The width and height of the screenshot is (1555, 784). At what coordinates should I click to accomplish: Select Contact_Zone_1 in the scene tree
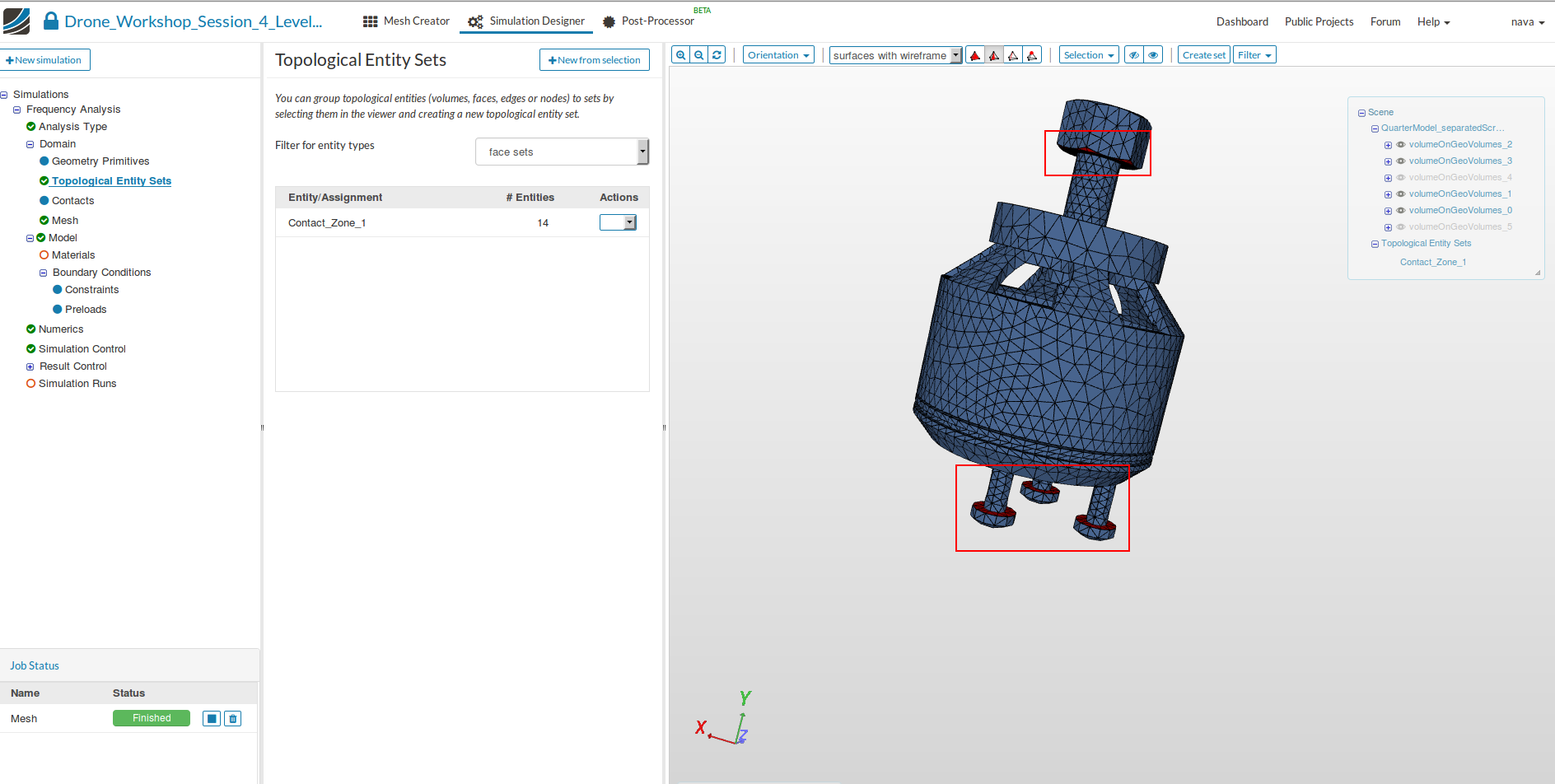[1432, 263]
